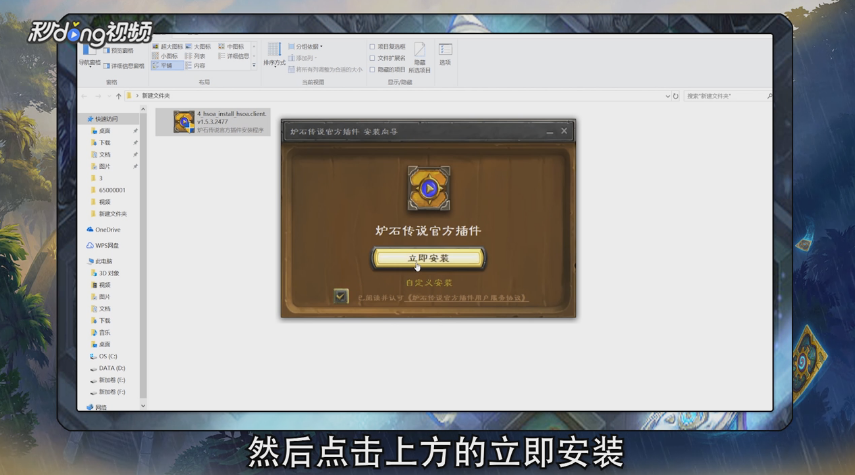Screen dimensions: 855x475
Task: Open the 分组依据 group by dropdown
Action: (x=305, y=47)
